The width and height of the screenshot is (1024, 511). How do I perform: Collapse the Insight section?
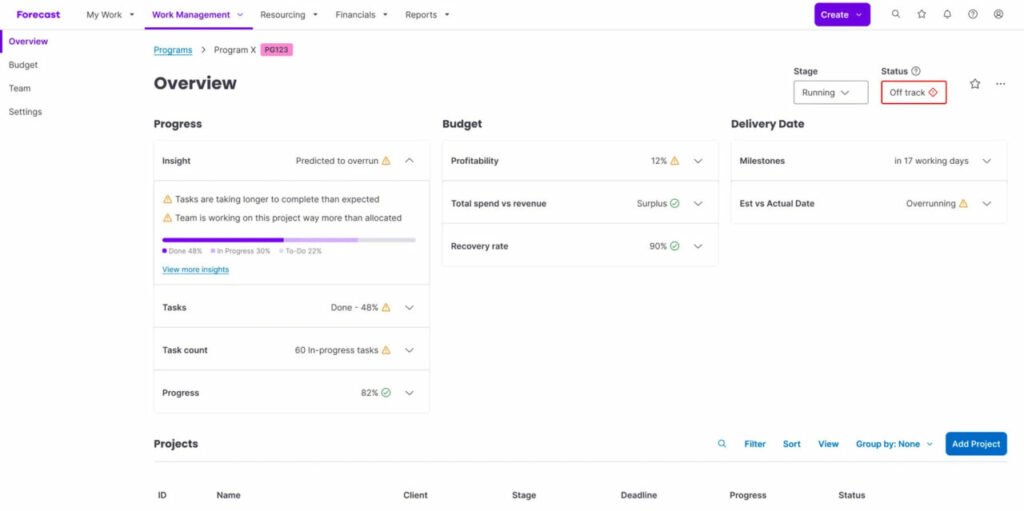pos(409,161)
